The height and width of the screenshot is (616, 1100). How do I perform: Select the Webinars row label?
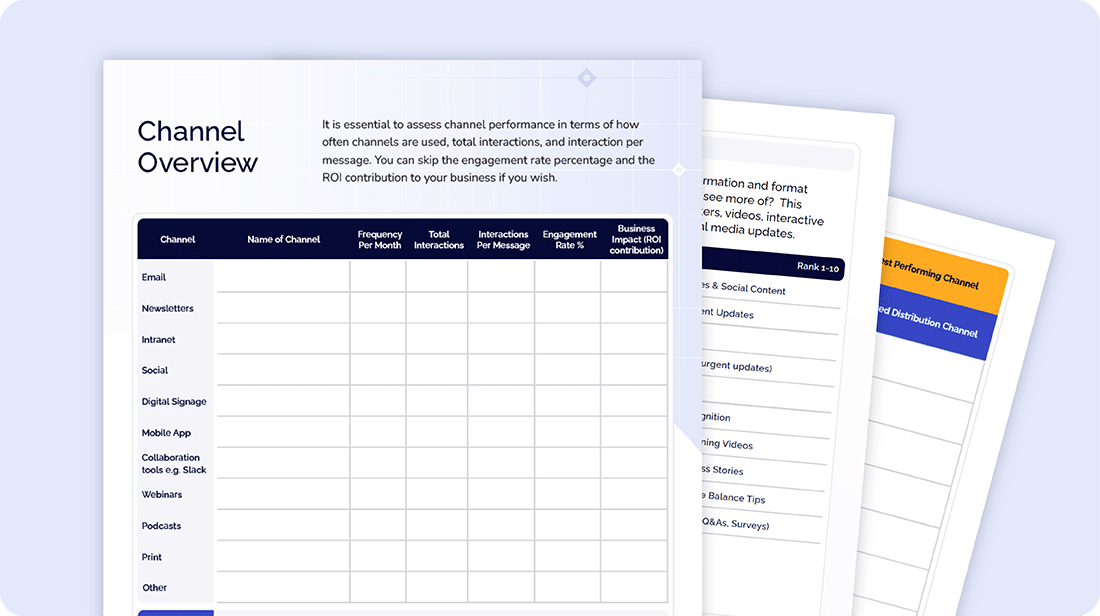(162, 495)
